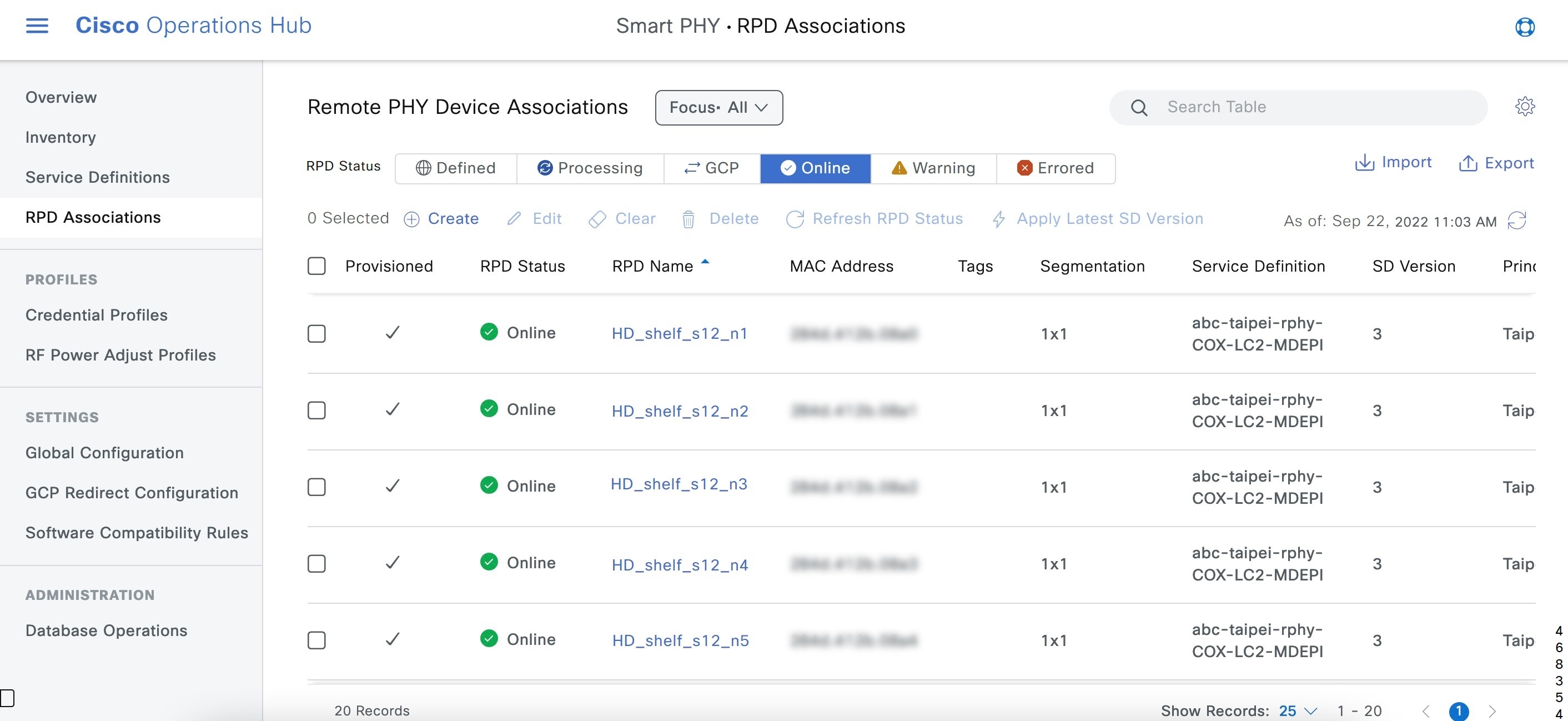Check the HD_shelf_s12_n4 row checkbox
1568x721 pixels.
(x=316, y=564)
